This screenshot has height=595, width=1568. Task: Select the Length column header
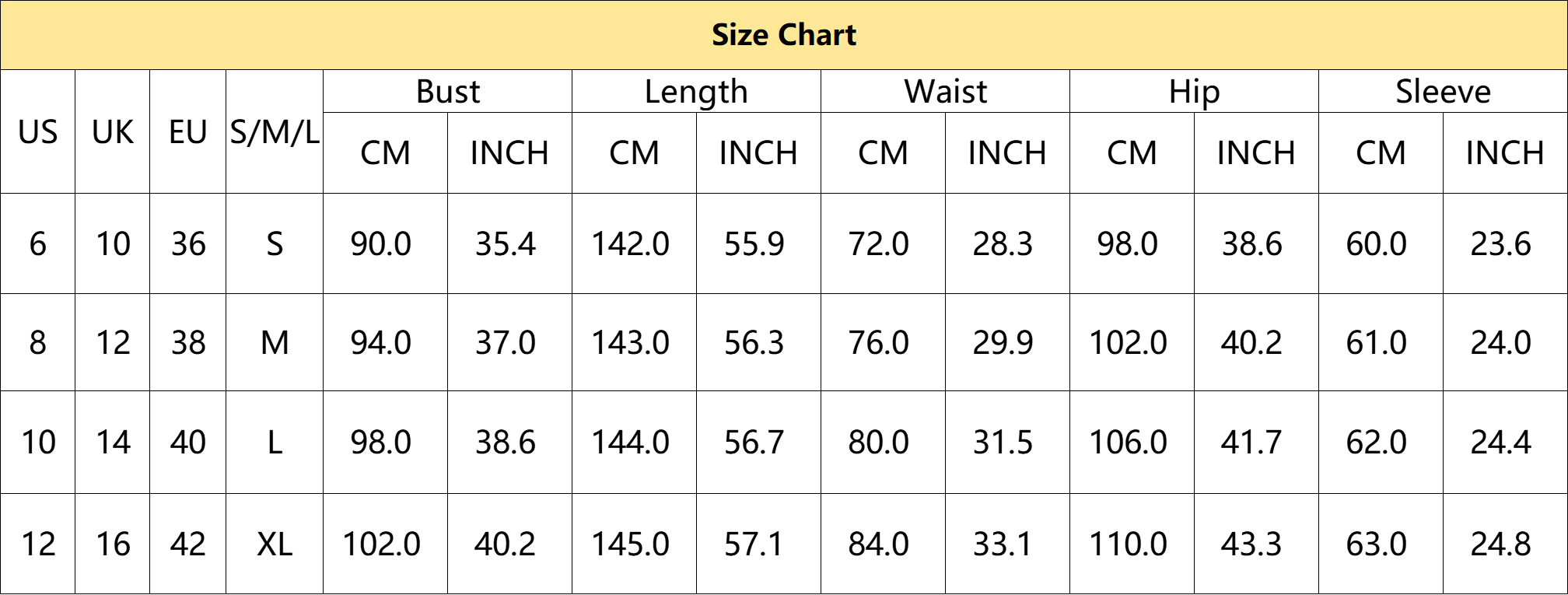[696, 92]
